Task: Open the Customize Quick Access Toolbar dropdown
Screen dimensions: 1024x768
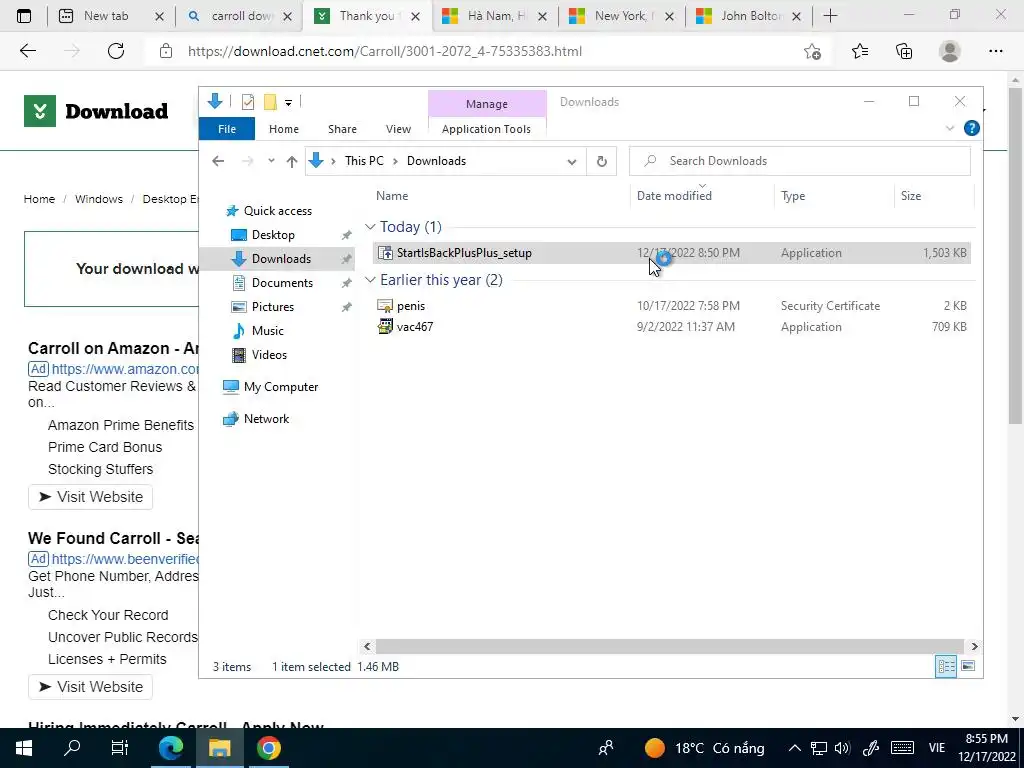Action: [288, 103]
